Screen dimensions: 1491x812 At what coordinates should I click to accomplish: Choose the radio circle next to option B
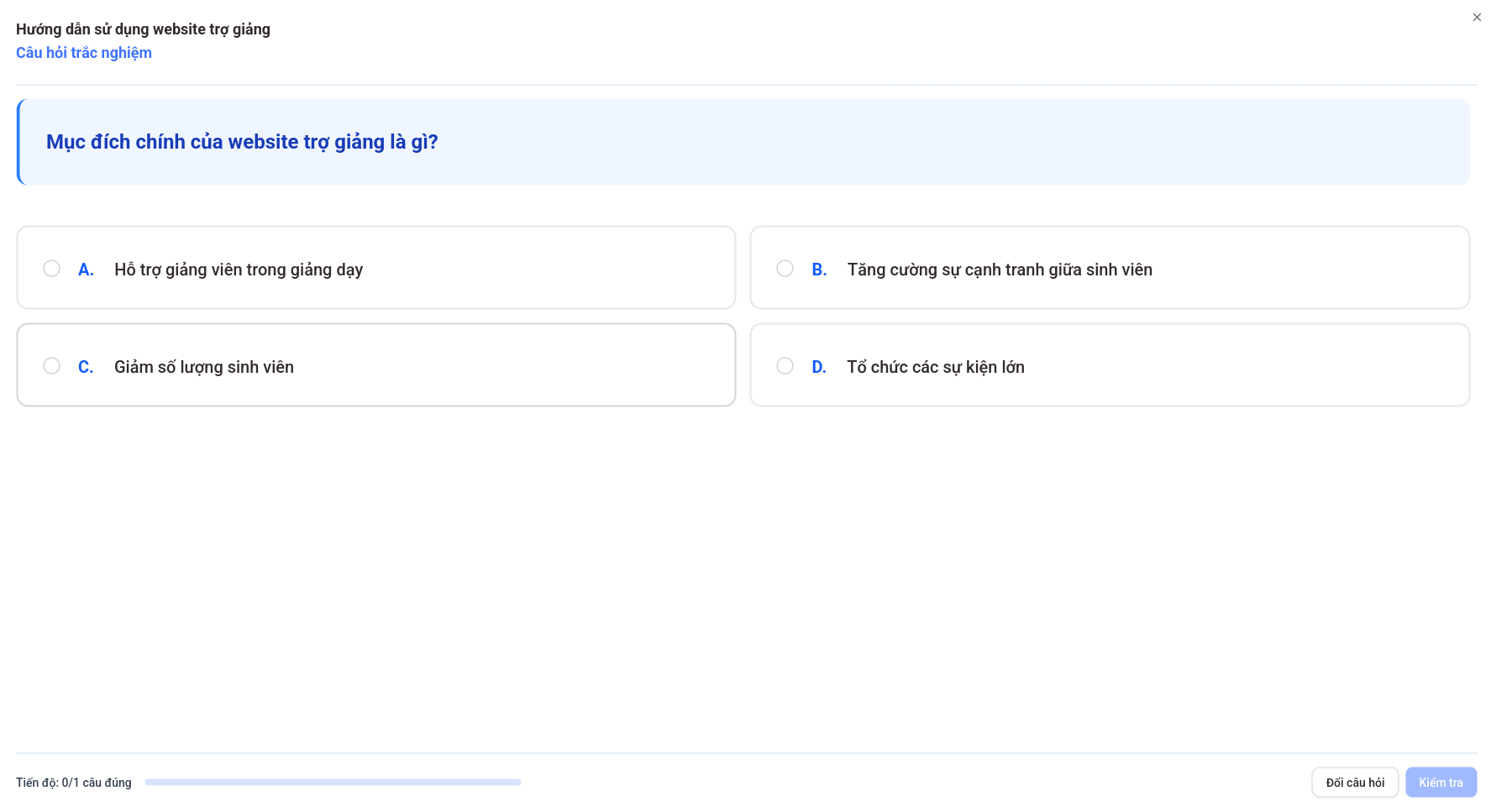[785, 269]
